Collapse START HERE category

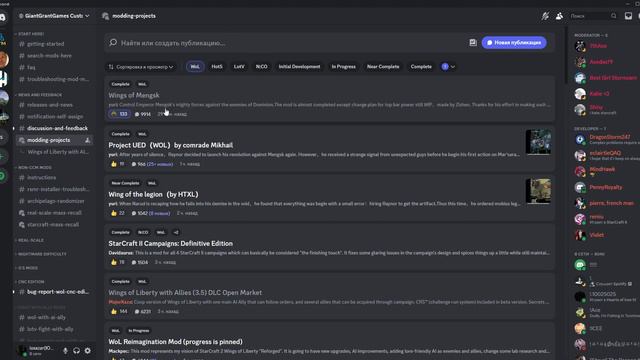tap(31, 34)
